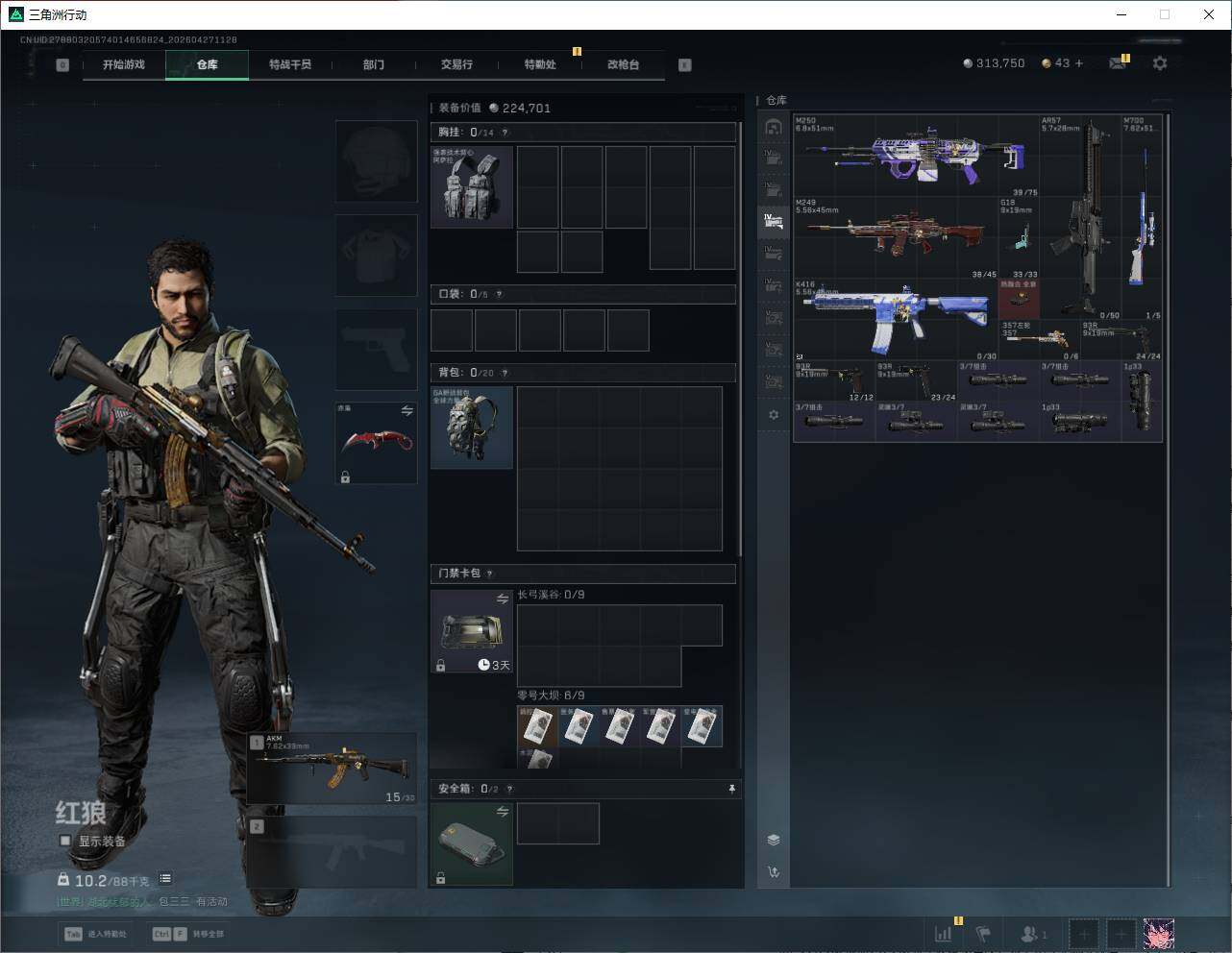Image resolution: width=1232 pixels, height=953 pixels.
Task: Click the lock icon on the safe box
Action: point(440,878)
